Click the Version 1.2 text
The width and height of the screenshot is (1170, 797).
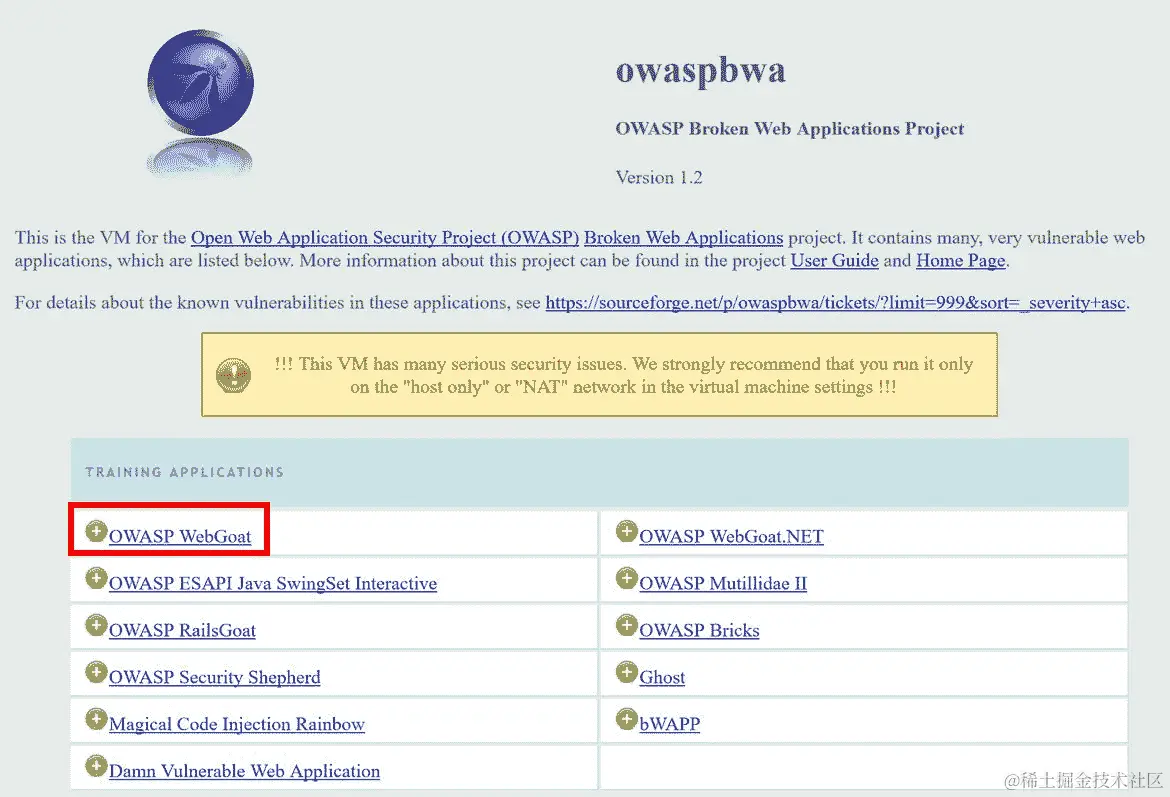659,178
